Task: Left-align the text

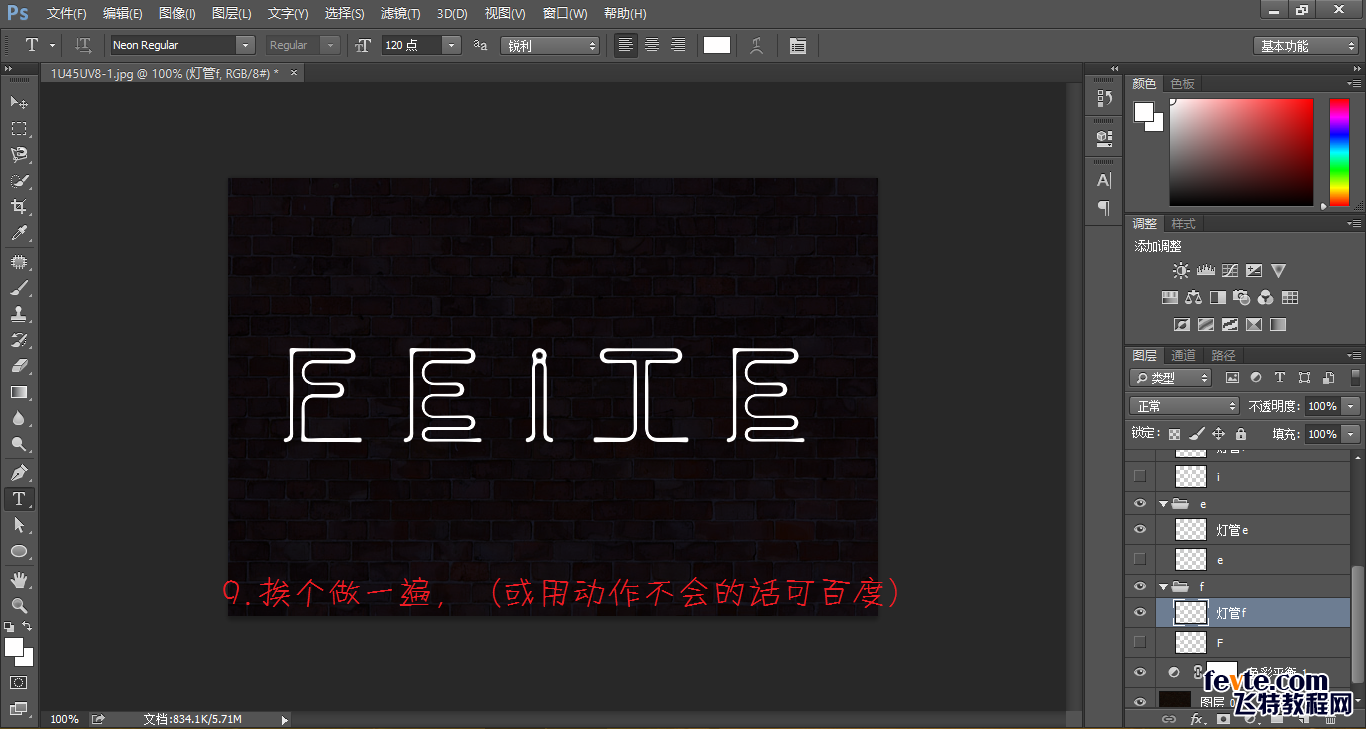Action: click(626, 45)
